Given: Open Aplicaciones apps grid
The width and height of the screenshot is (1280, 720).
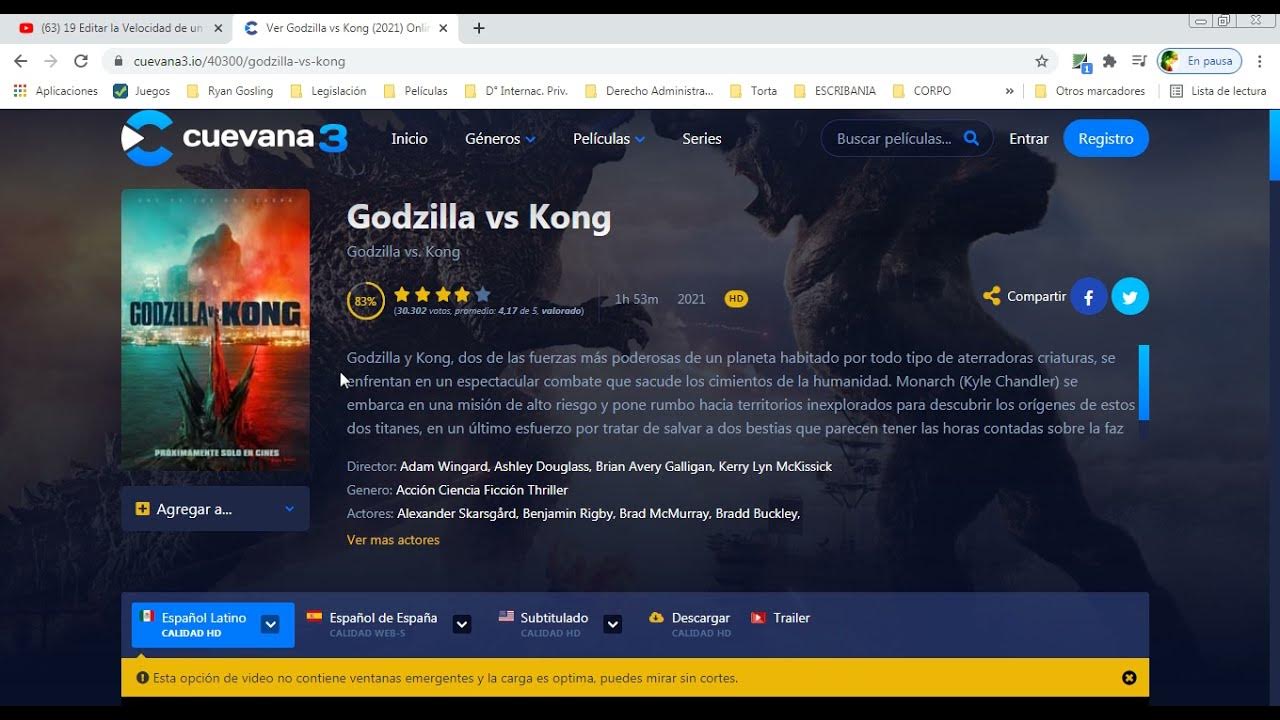Looking at the screenshot, I should (56, 91).
